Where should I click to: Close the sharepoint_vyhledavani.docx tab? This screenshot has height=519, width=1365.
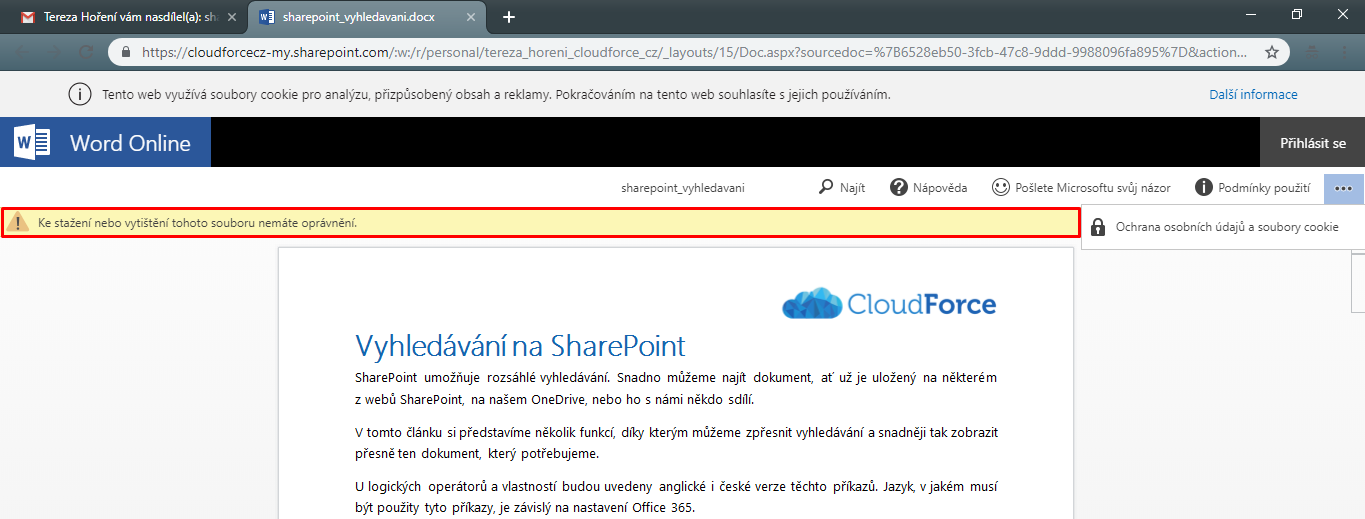[472, 18]
